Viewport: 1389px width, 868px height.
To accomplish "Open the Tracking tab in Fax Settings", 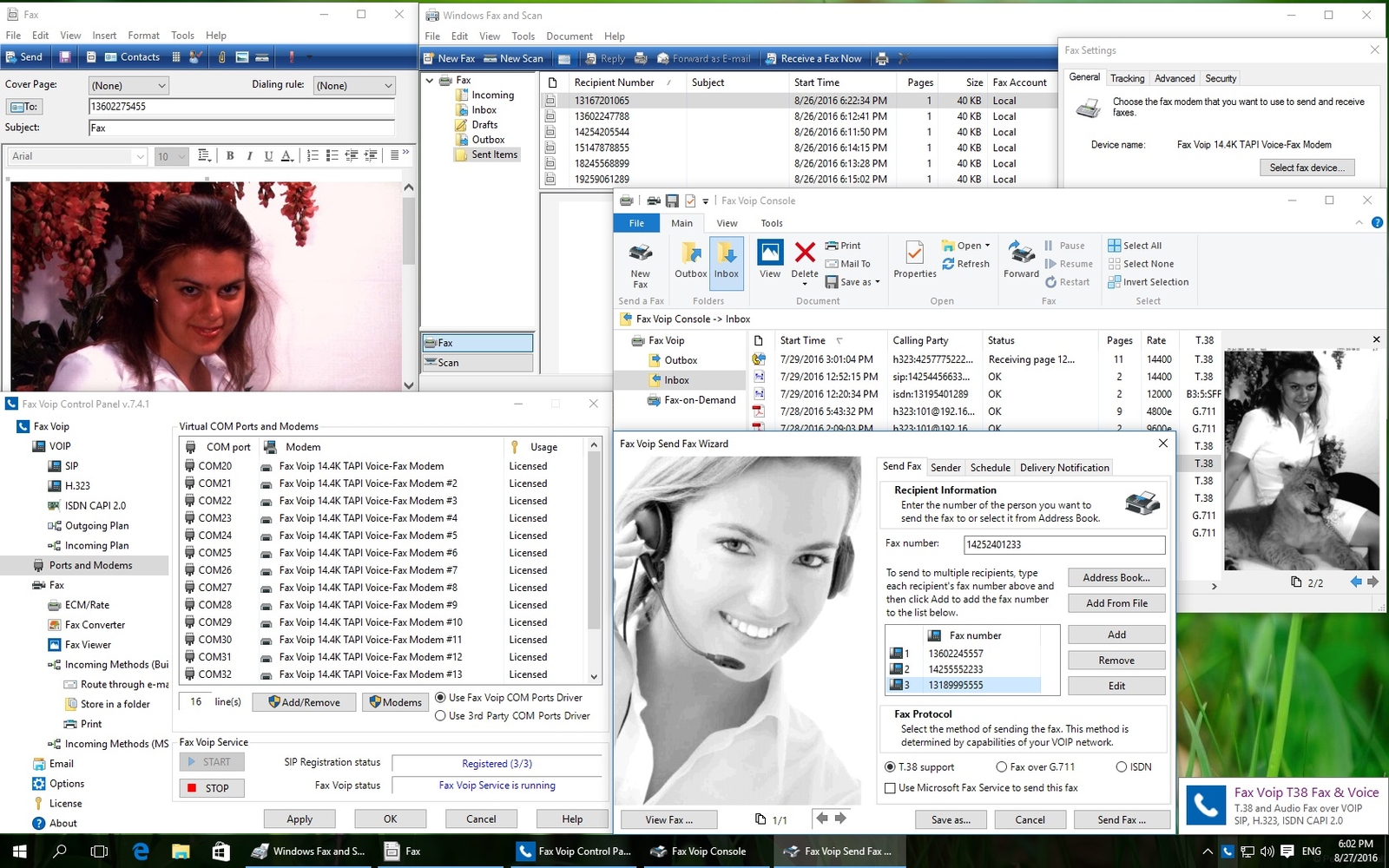I will click(1127, 78).
